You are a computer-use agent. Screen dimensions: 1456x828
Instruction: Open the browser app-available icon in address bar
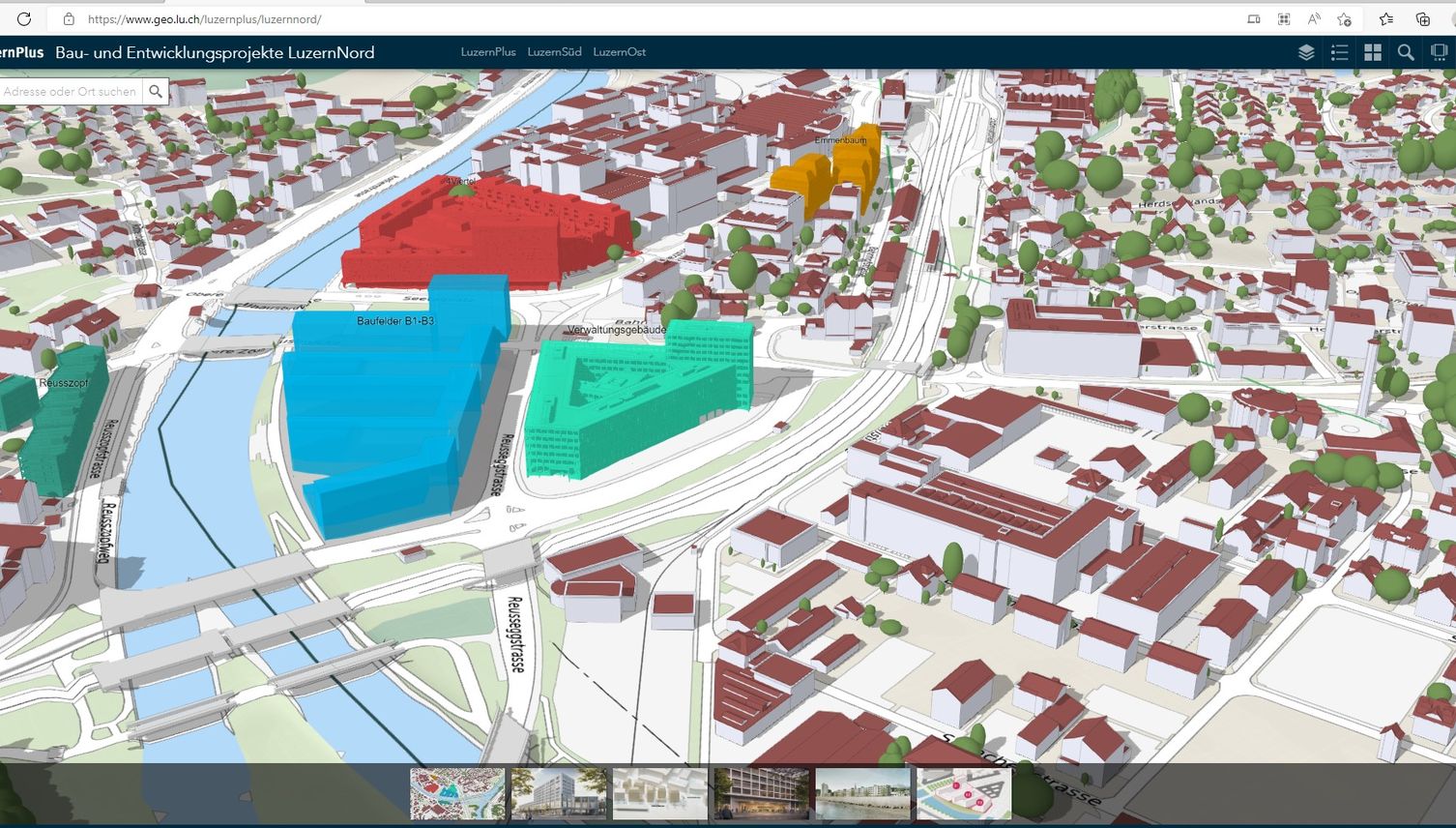pos(1254,18)
